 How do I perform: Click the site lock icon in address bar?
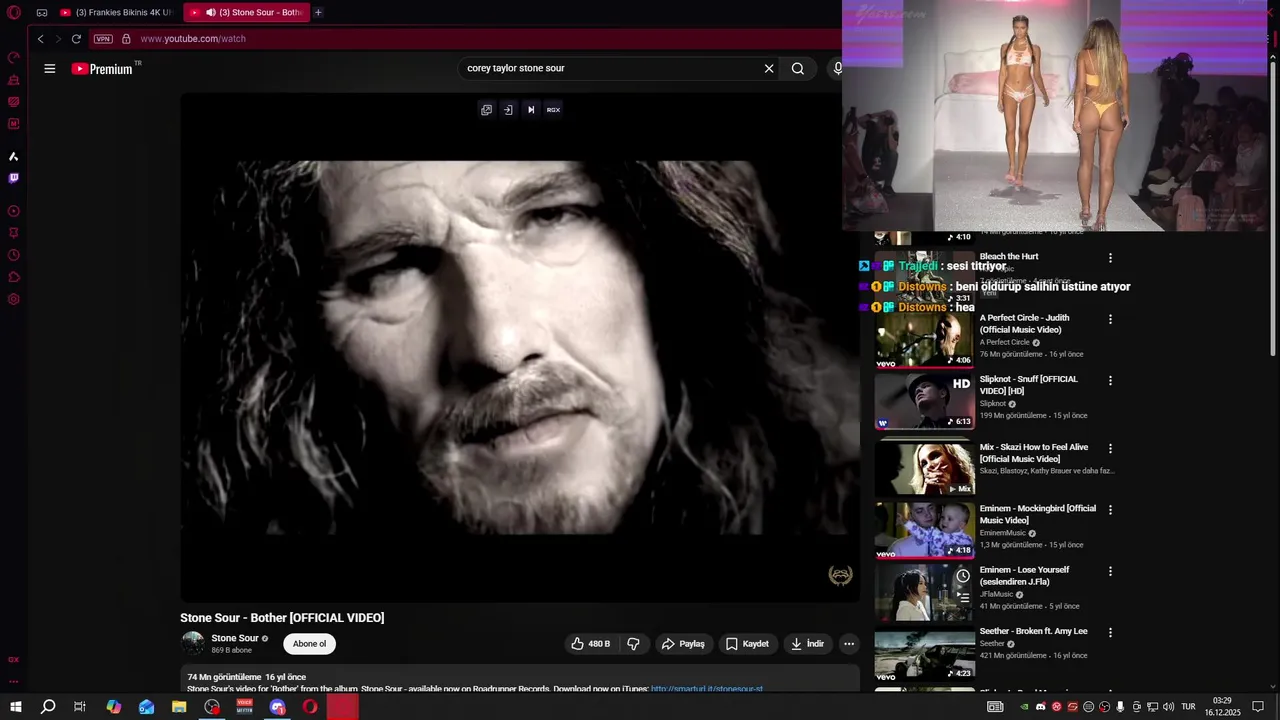[x=126, y=39]
